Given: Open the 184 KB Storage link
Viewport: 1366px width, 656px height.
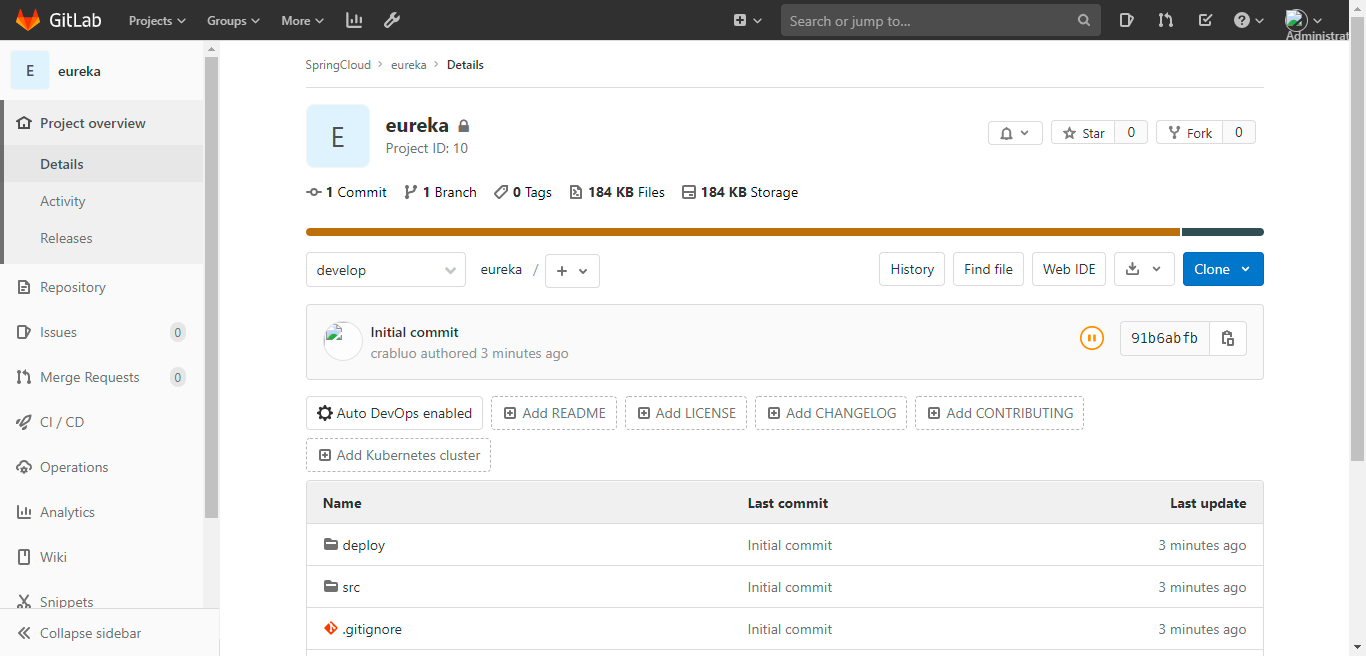Looking at the screenshot, I should [x=740, y=192].
